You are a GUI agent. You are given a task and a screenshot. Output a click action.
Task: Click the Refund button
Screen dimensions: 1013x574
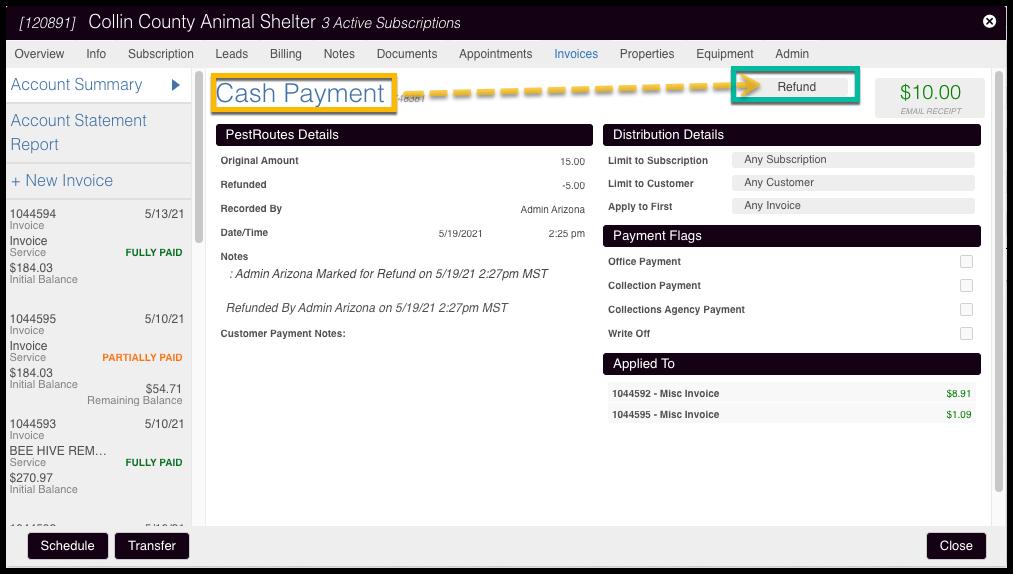[796, 87]
